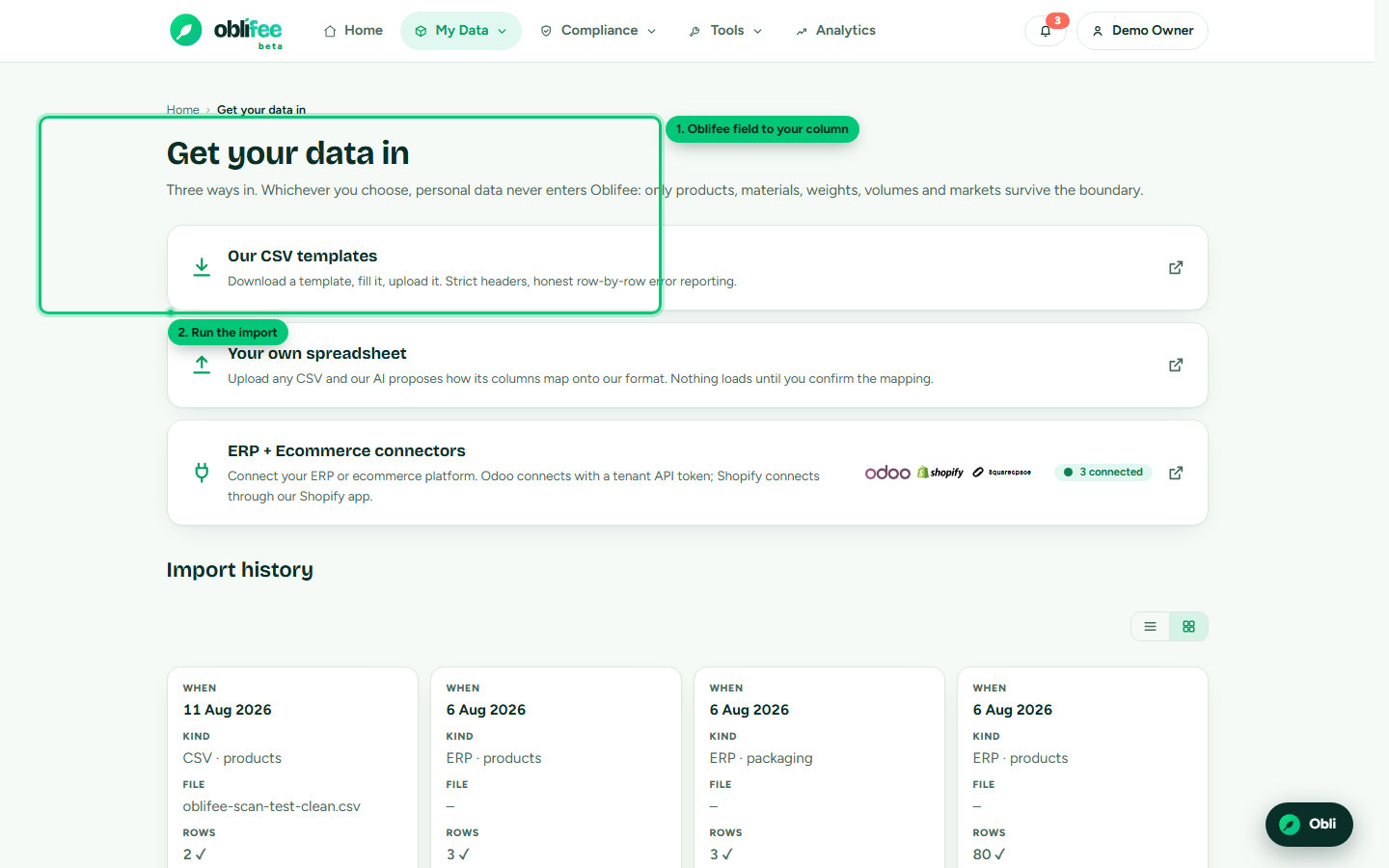
Task: Open Your own spreadsheet card
Action: (x=687, y=366)
